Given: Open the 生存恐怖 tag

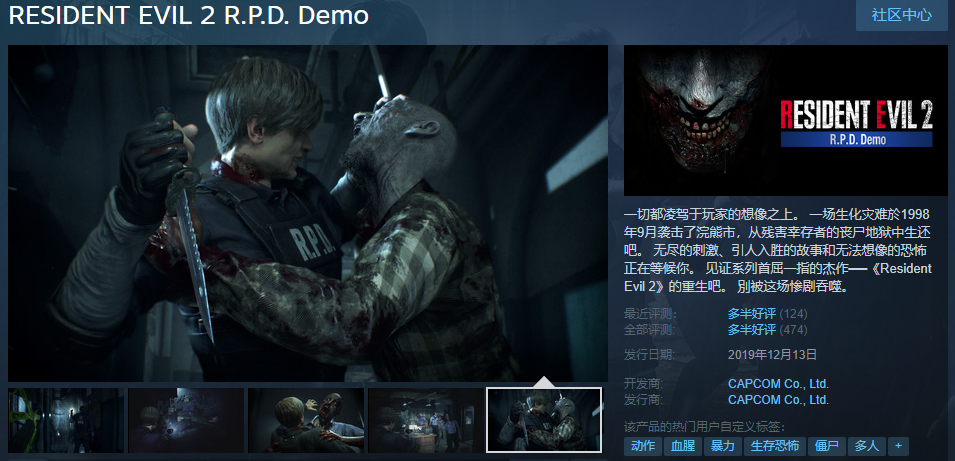Looking at the screenshot, I should point(775,446).
